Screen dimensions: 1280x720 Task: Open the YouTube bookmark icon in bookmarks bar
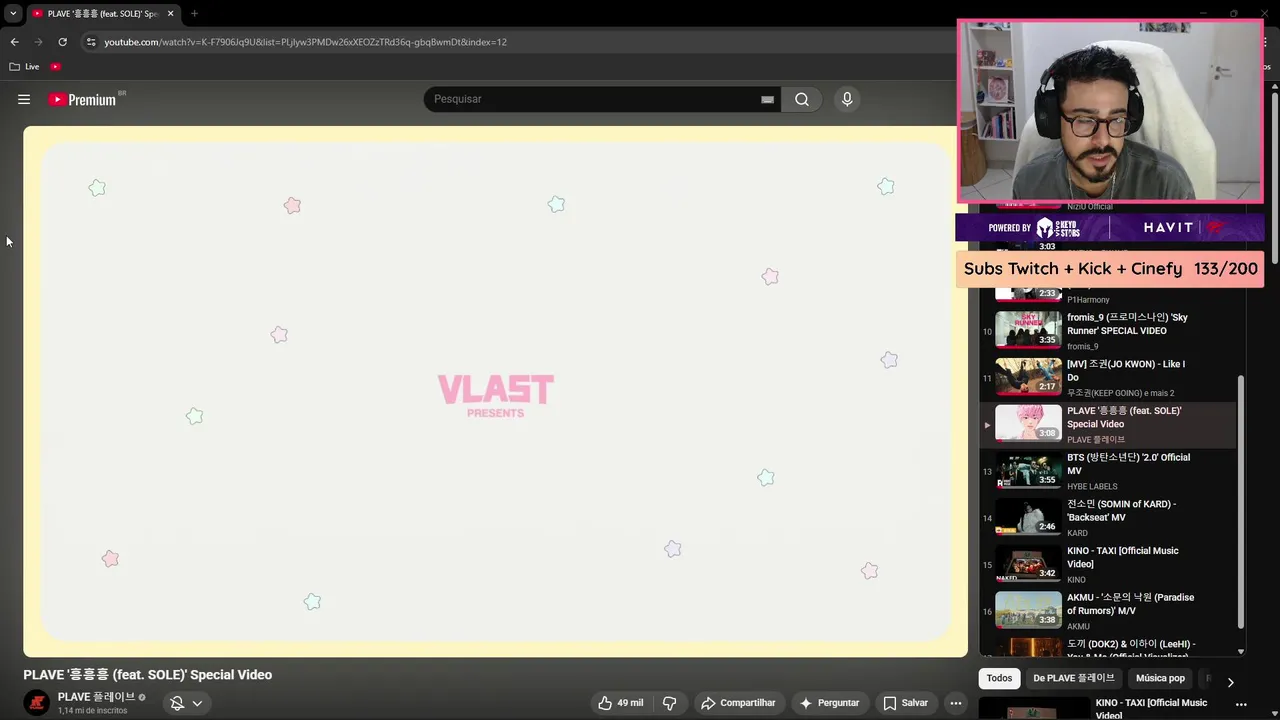[x=55, y=67]
